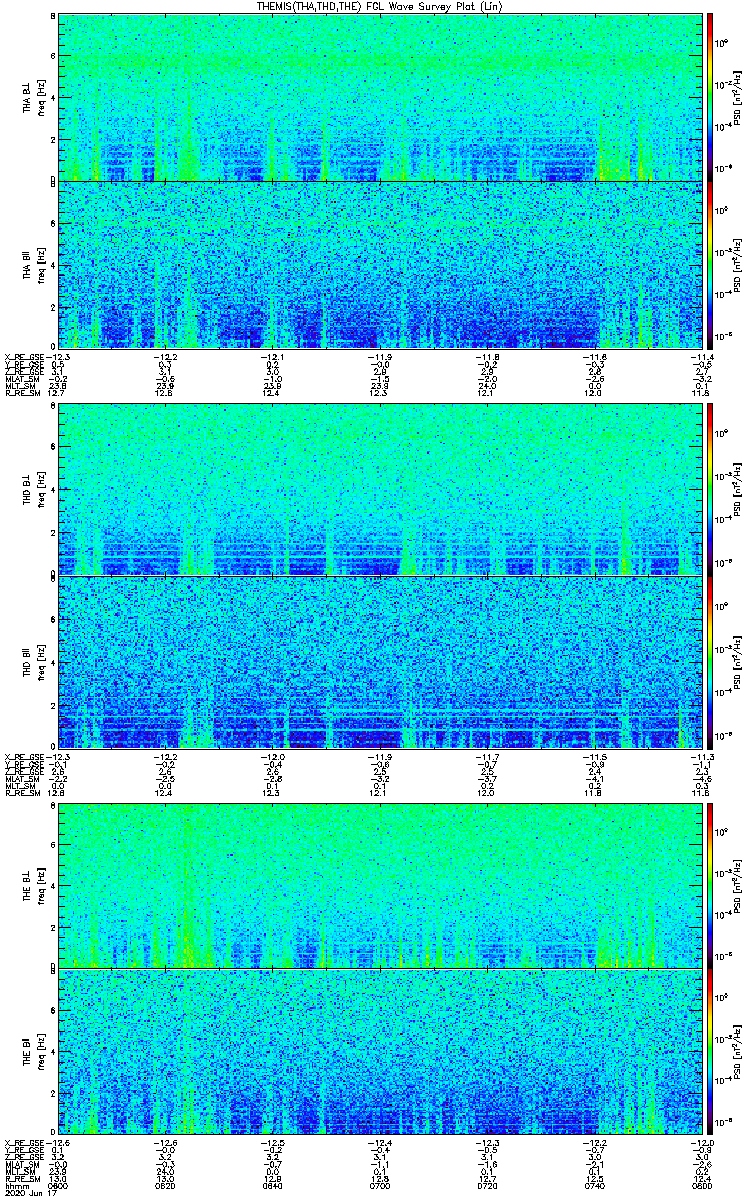Click the THD BL spectrogram panel
Image resolution: width=750 pixels, height=1200 pixels.
(380, 489)
